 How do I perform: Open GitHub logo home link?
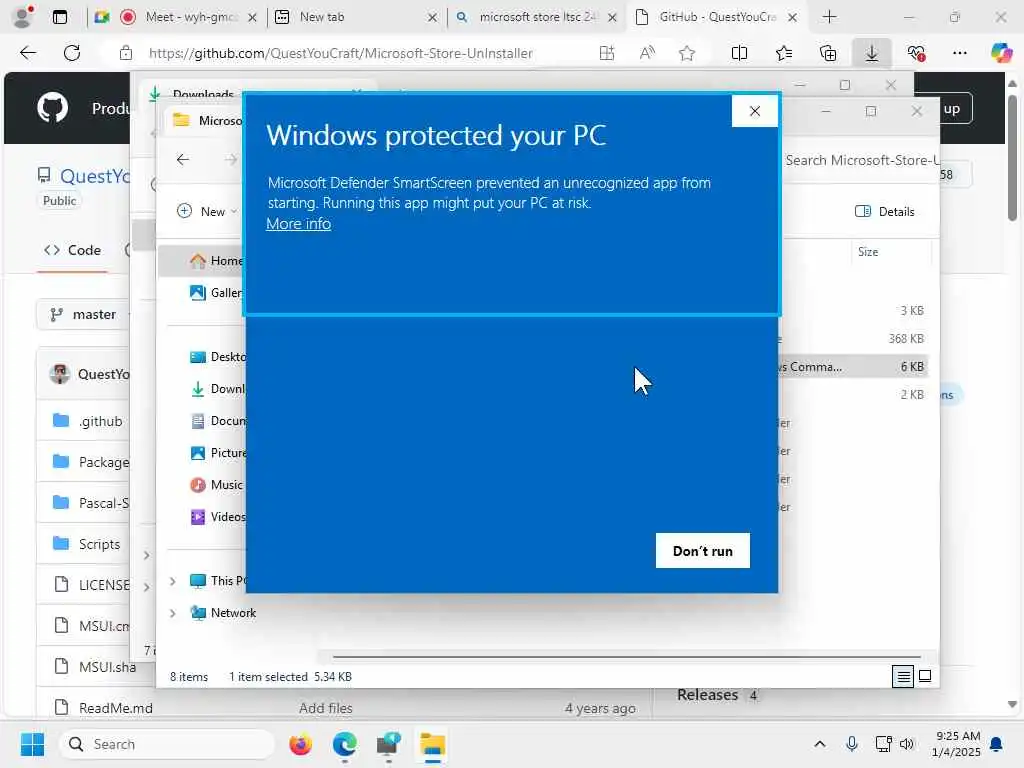[x=52, y=108]
